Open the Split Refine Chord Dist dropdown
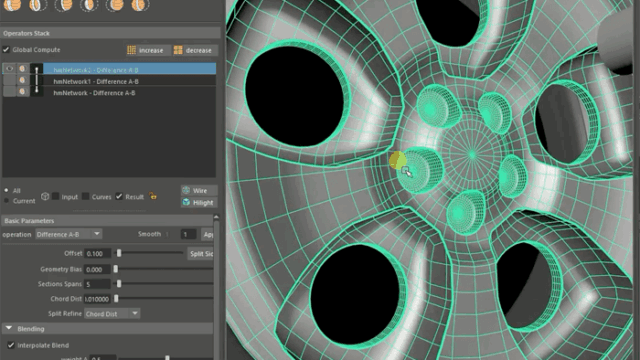The height and width of the screenshot is (360, 640). pos(112,313)
